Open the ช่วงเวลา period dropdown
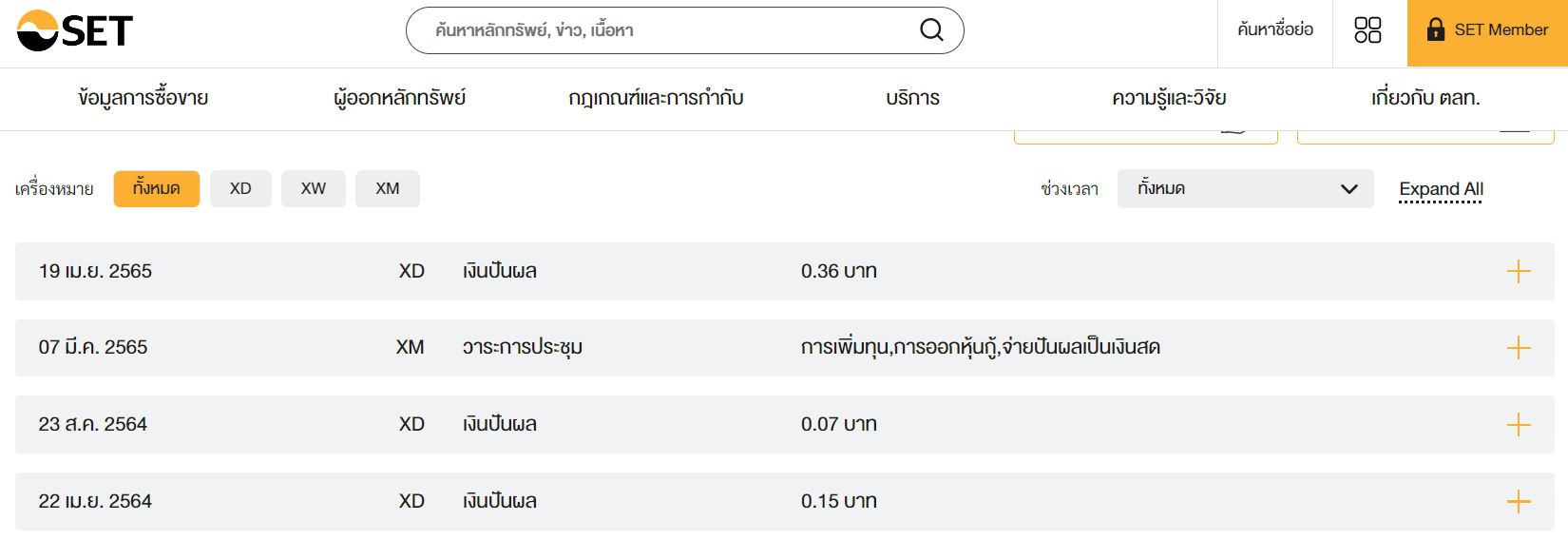The height and width of the screenshot is (540, 1568). [1245, 189]
